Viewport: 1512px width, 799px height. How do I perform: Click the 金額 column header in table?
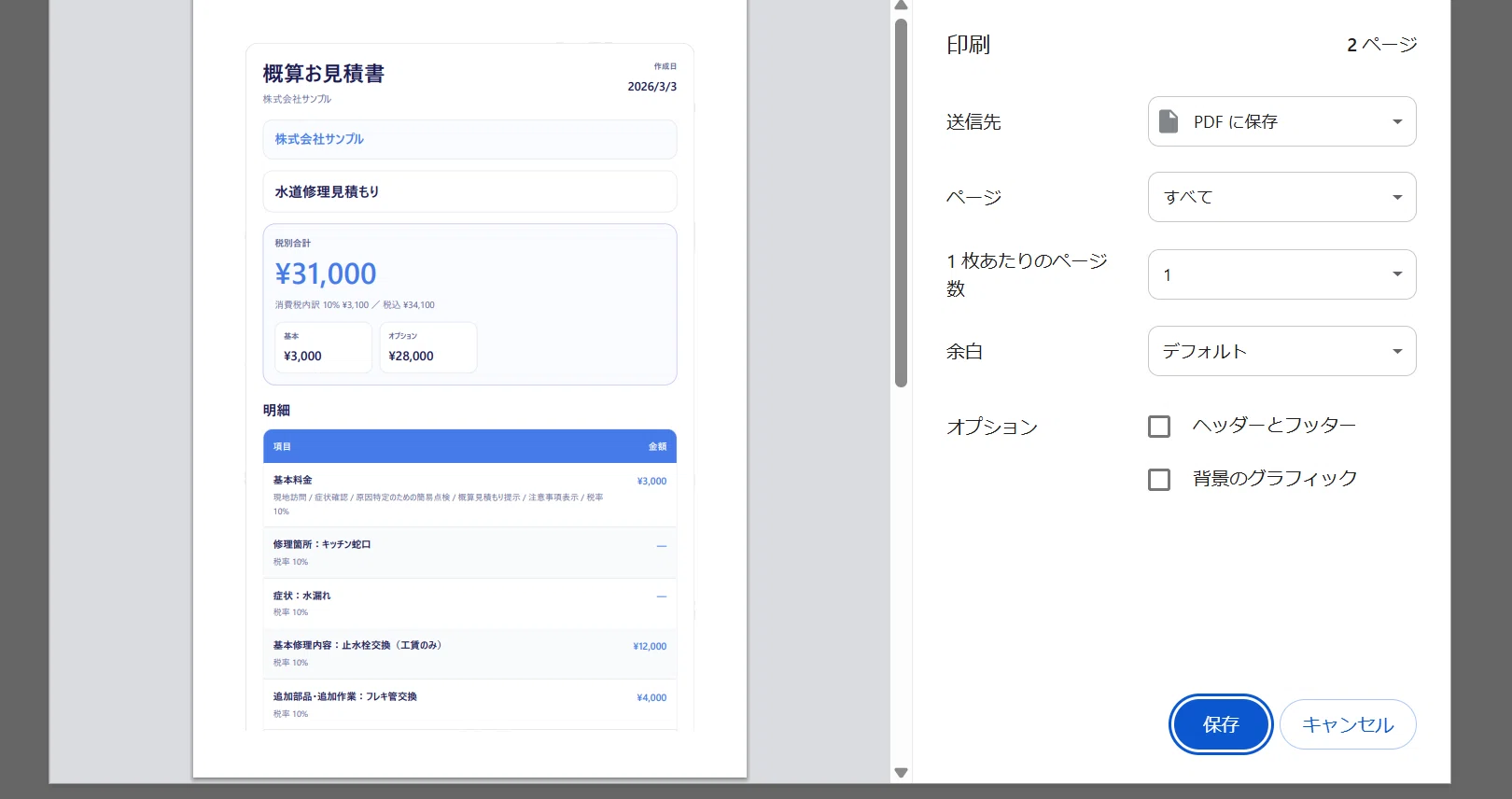[658, 447]
